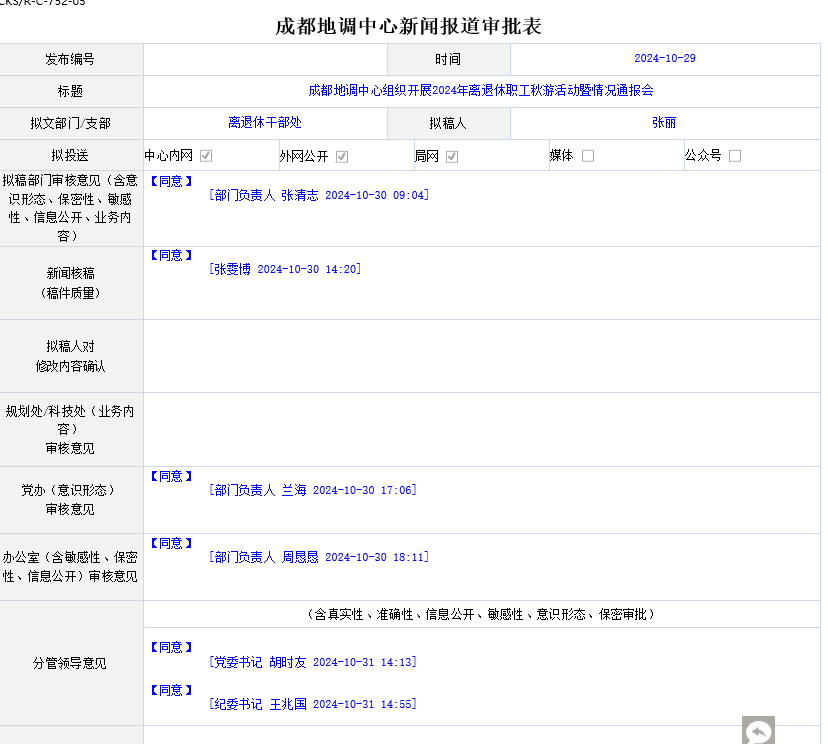Image resolution: width=828 pixels, height=744 pixels.
Task: Toggle the 外网公开 checkbox
Action: 342,156
